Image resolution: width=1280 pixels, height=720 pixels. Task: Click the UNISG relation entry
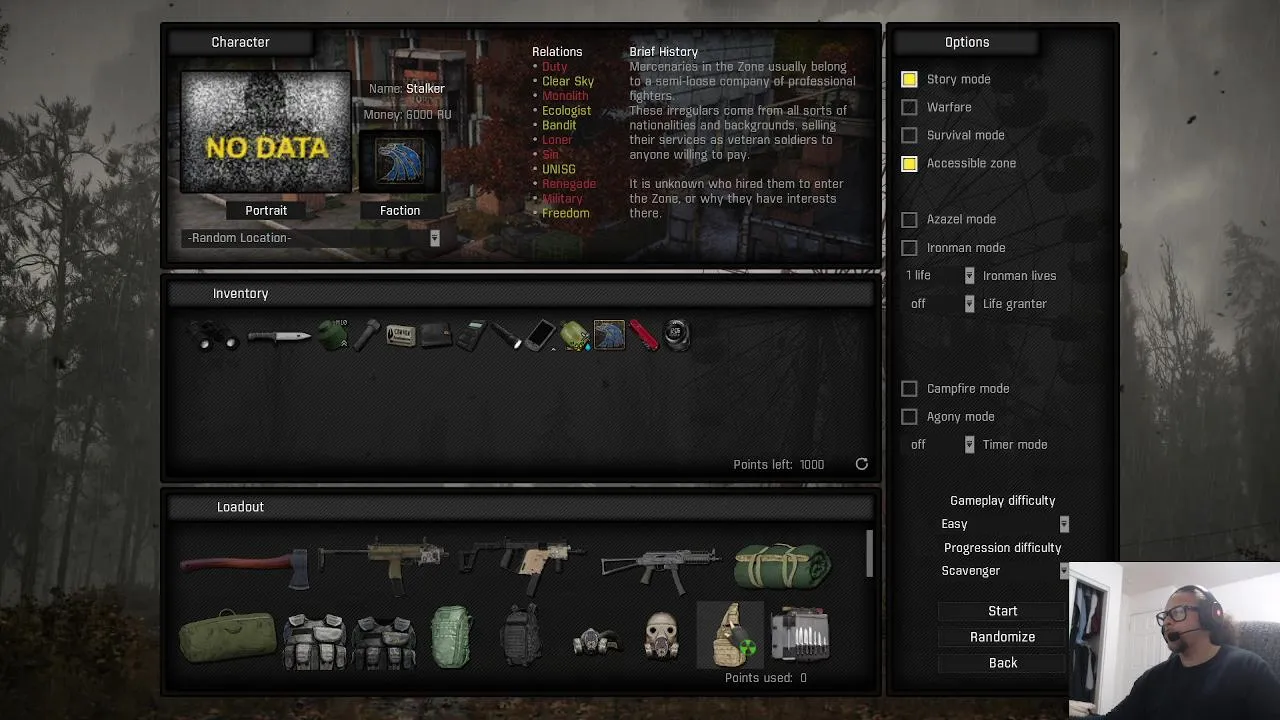click(559, 169)
